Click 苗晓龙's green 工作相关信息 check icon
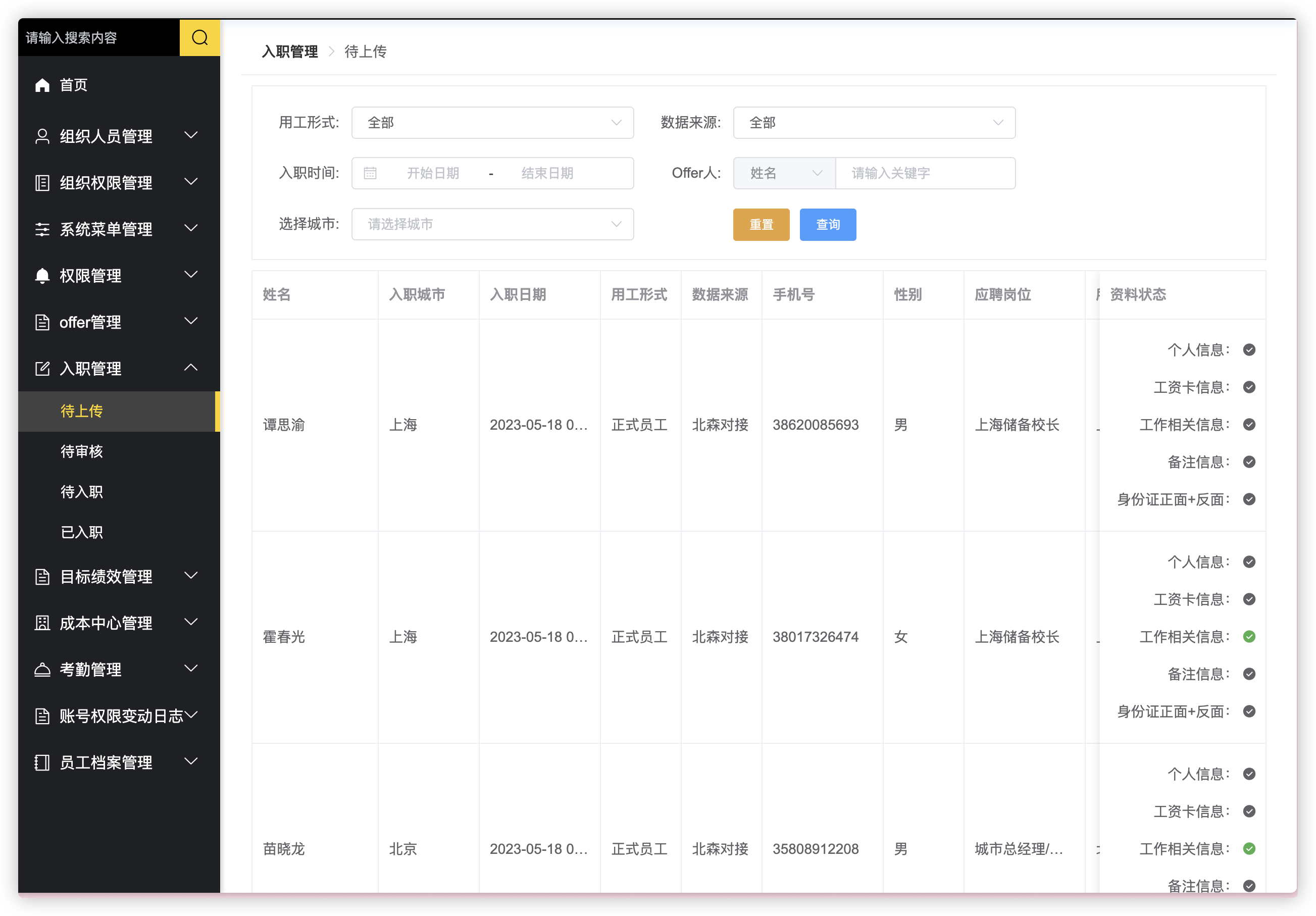The image size is (1316, 916). [x=1249, y=848]
